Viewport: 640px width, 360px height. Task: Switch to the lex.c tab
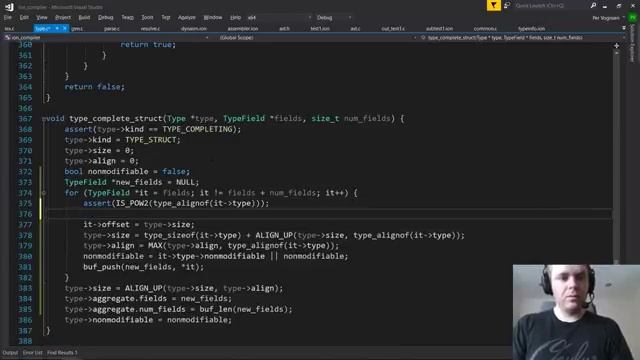coord(9,29)
